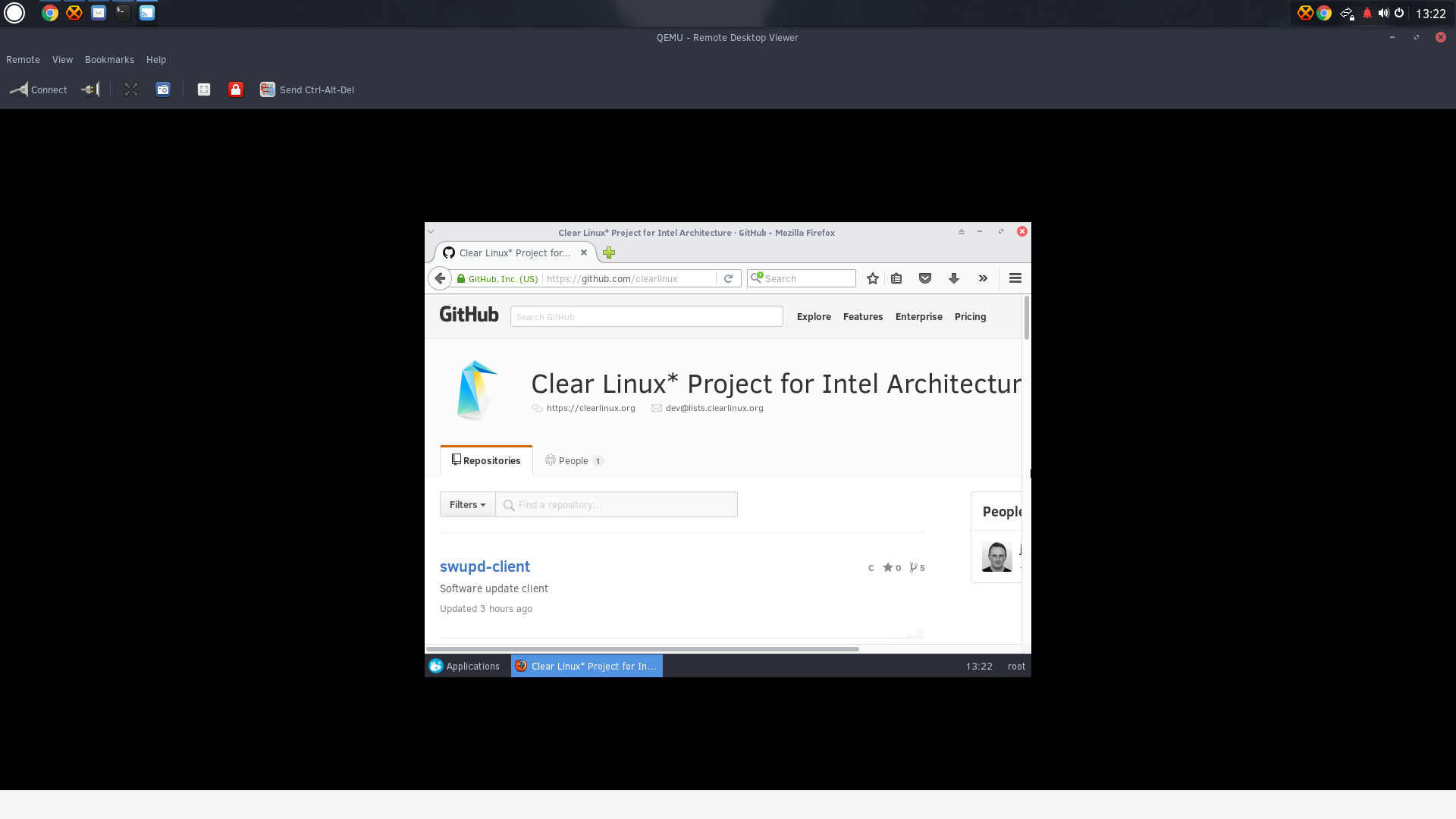The image size is (1456, 819).
Task: Open the Filters dropdown
Action: [468, 505]
